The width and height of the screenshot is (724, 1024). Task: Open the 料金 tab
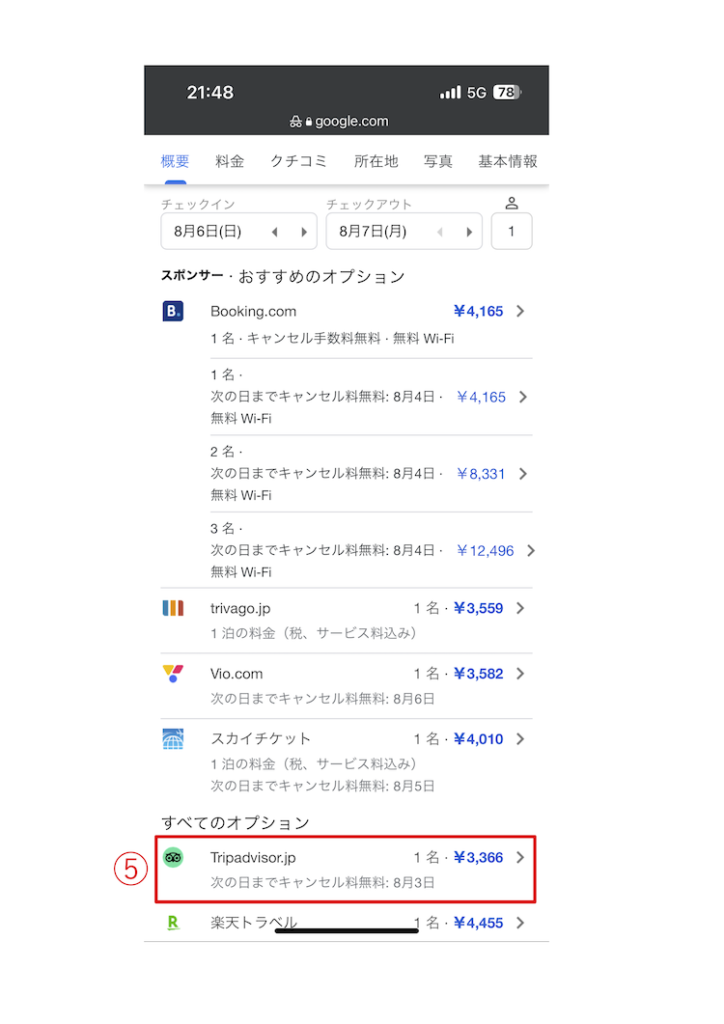230,161
